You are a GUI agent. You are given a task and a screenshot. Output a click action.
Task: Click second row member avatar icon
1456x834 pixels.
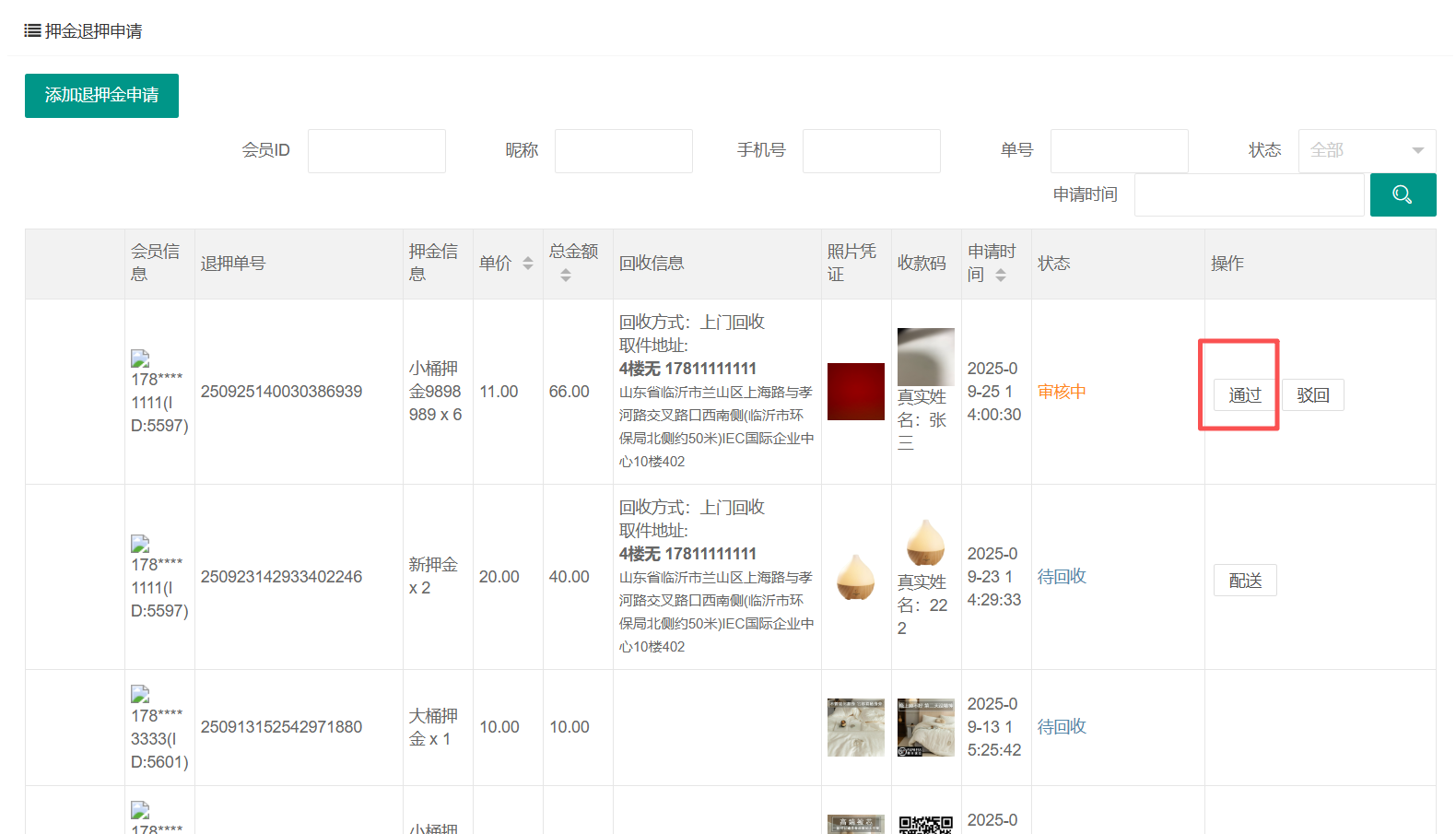(x=140, y=544)
